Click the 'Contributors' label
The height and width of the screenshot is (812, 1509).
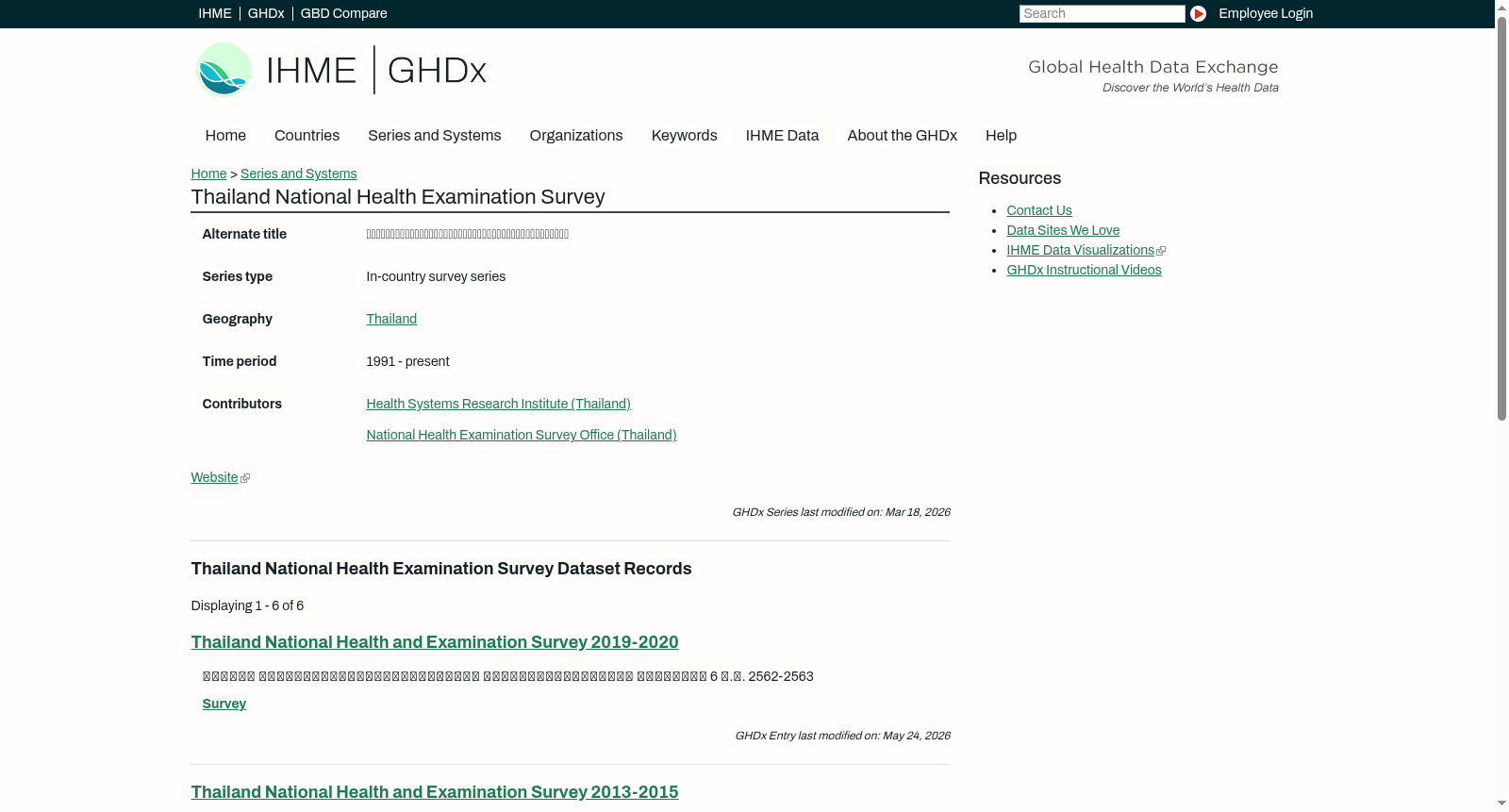(x=241, y=404)
